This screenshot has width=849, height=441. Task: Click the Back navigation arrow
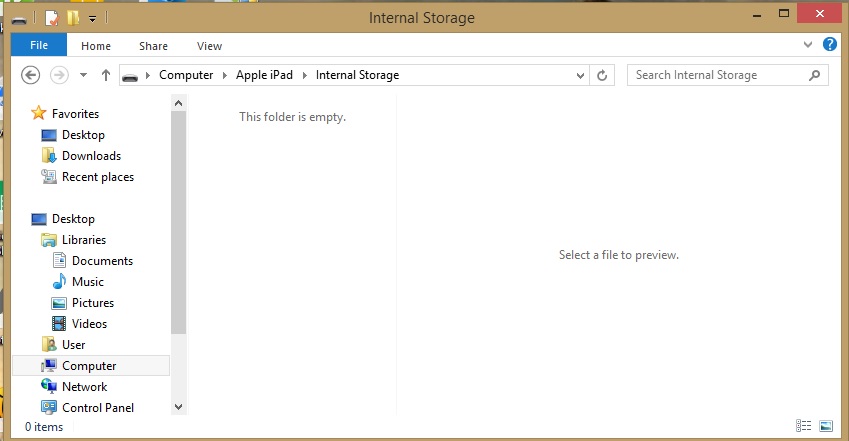point(30,75)
